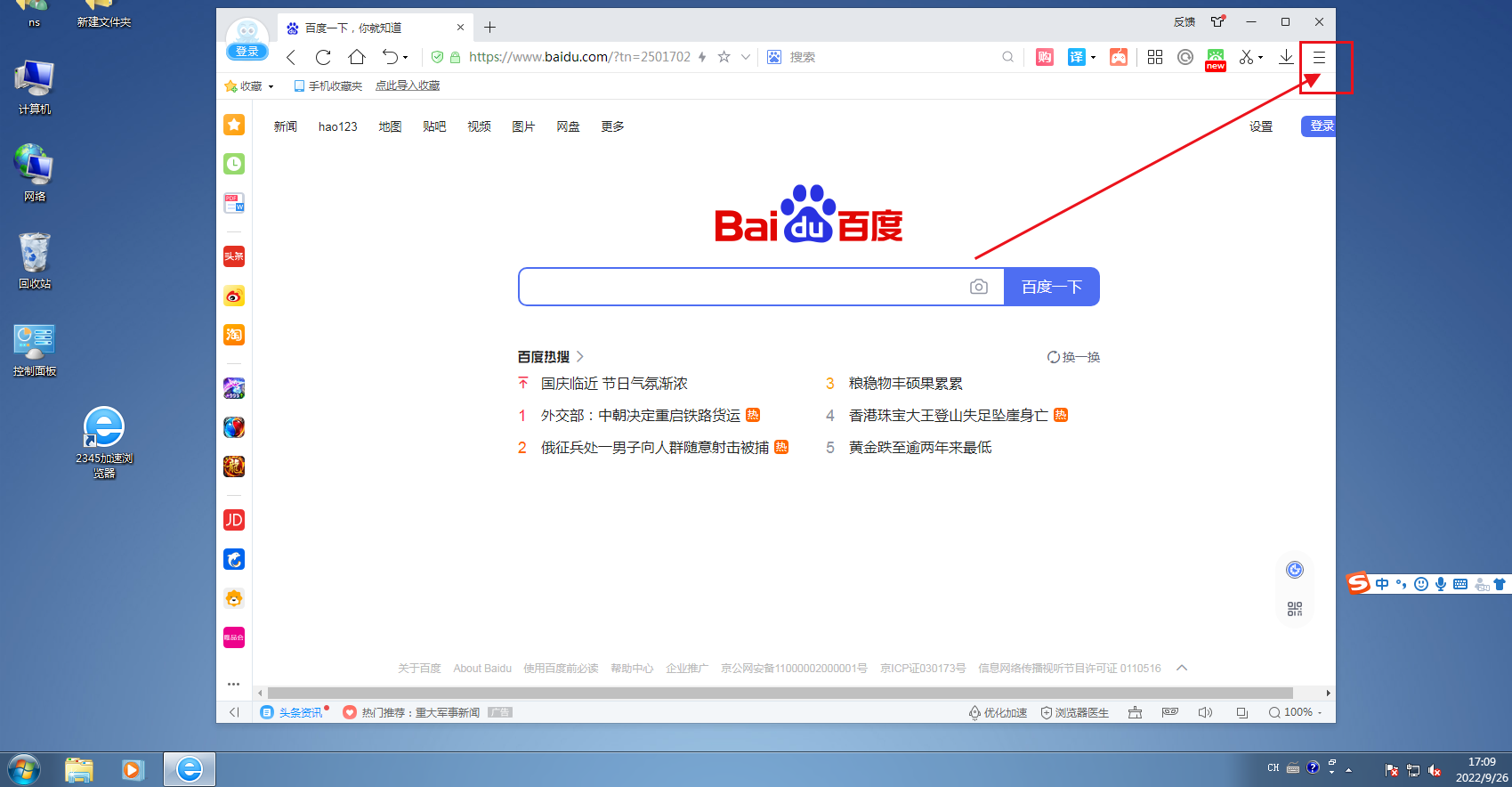The width and height of the screenshot is (1512, 787).
Task: Open Baidu 网盘 nav link
Action: pos(569,126)
